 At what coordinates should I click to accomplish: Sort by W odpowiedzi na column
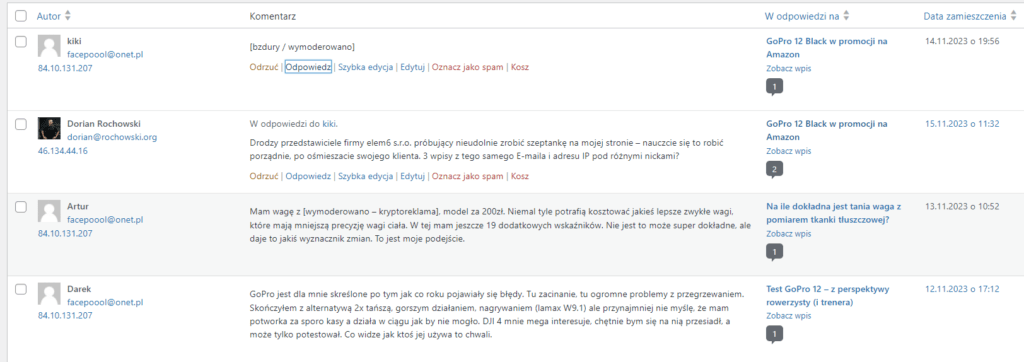807,16
